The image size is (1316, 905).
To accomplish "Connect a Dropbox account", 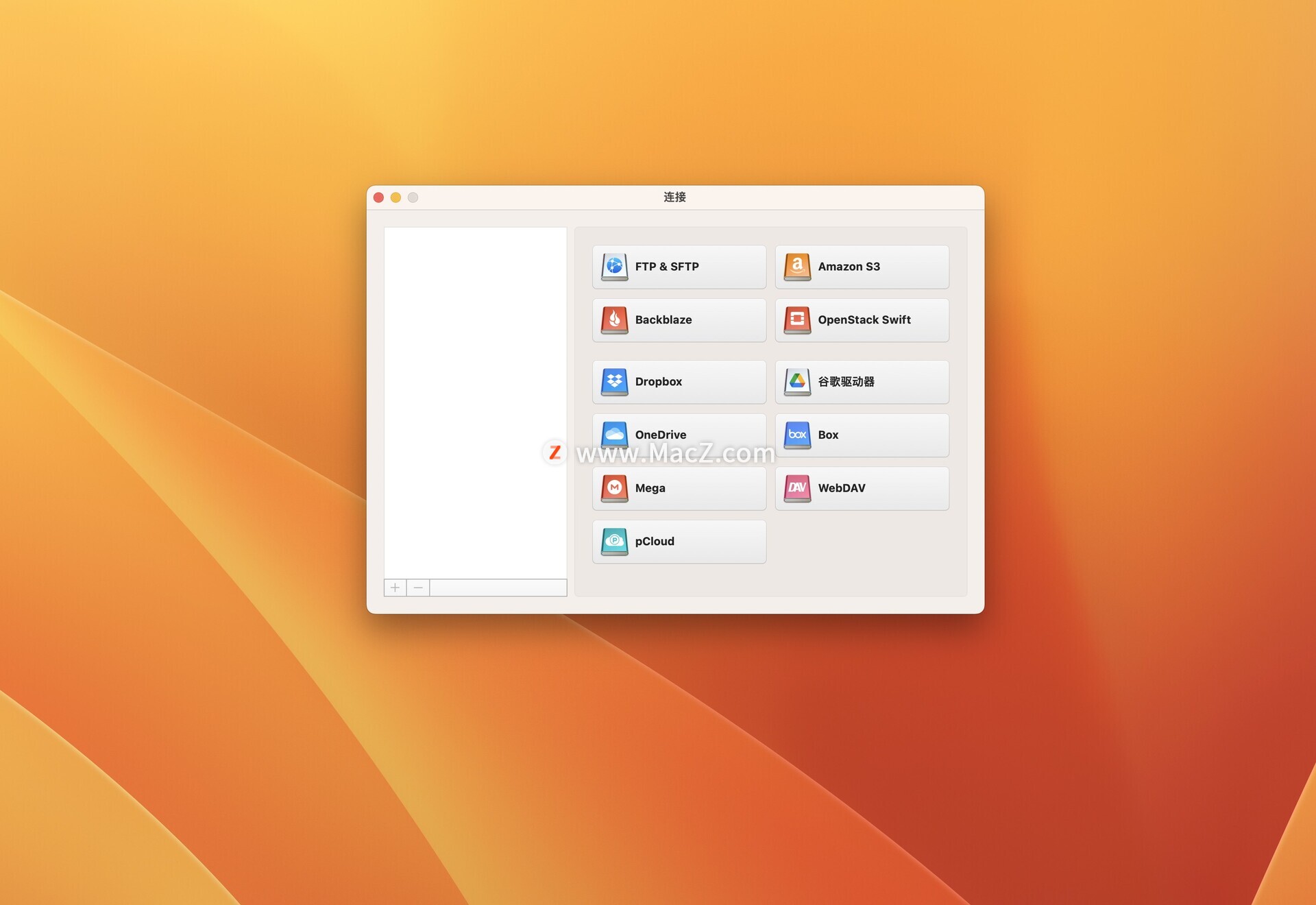I will [679, 382].
